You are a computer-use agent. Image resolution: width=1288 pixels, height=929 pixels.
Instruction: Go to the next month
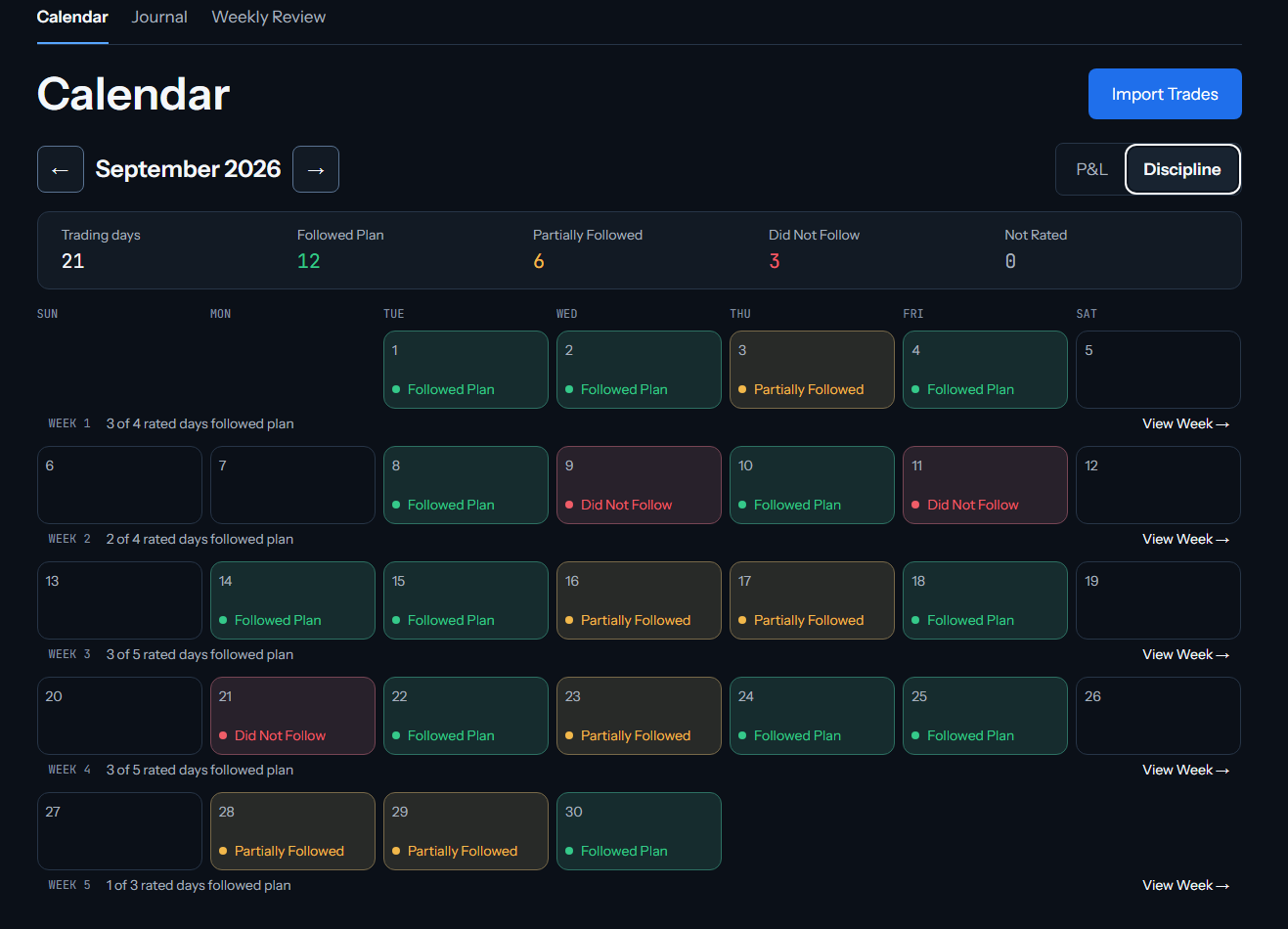[x=316, y=169]
